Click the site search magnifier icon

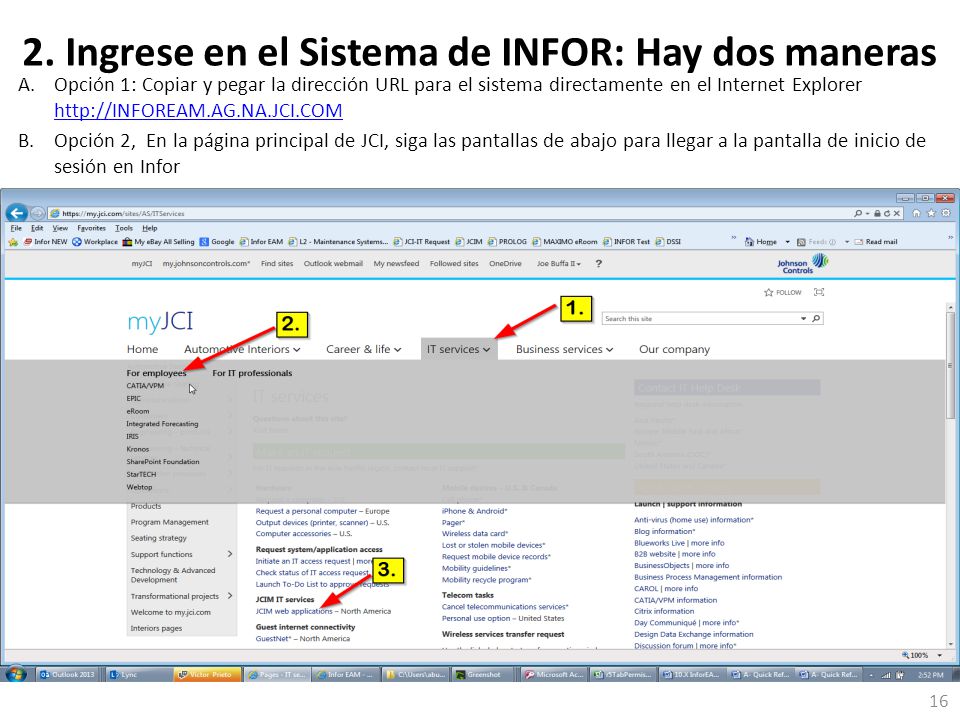816,318
